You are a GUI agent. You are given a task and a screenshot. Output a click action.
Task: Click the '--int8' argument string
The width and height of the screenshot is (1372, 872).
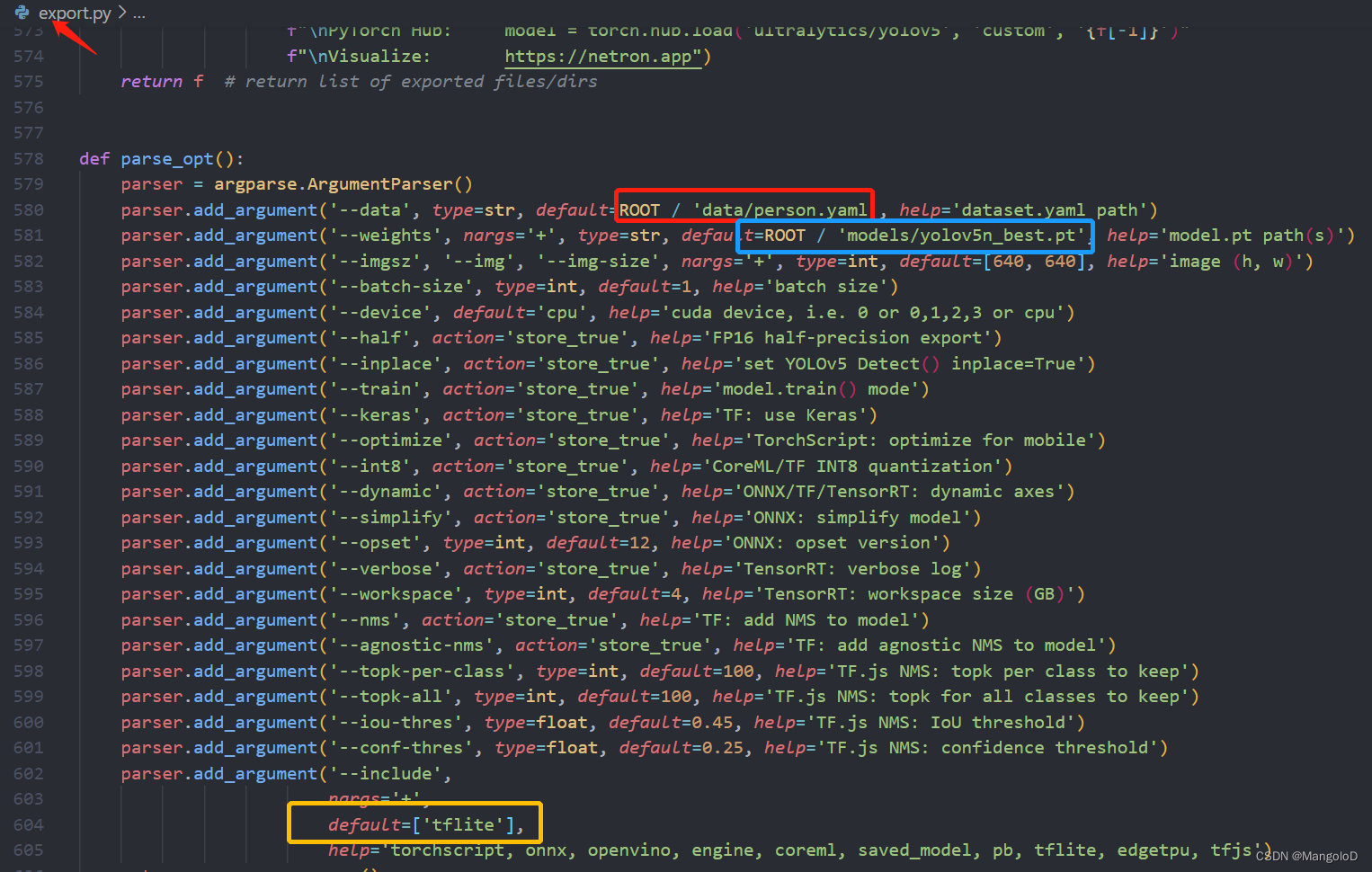[370, 467]
